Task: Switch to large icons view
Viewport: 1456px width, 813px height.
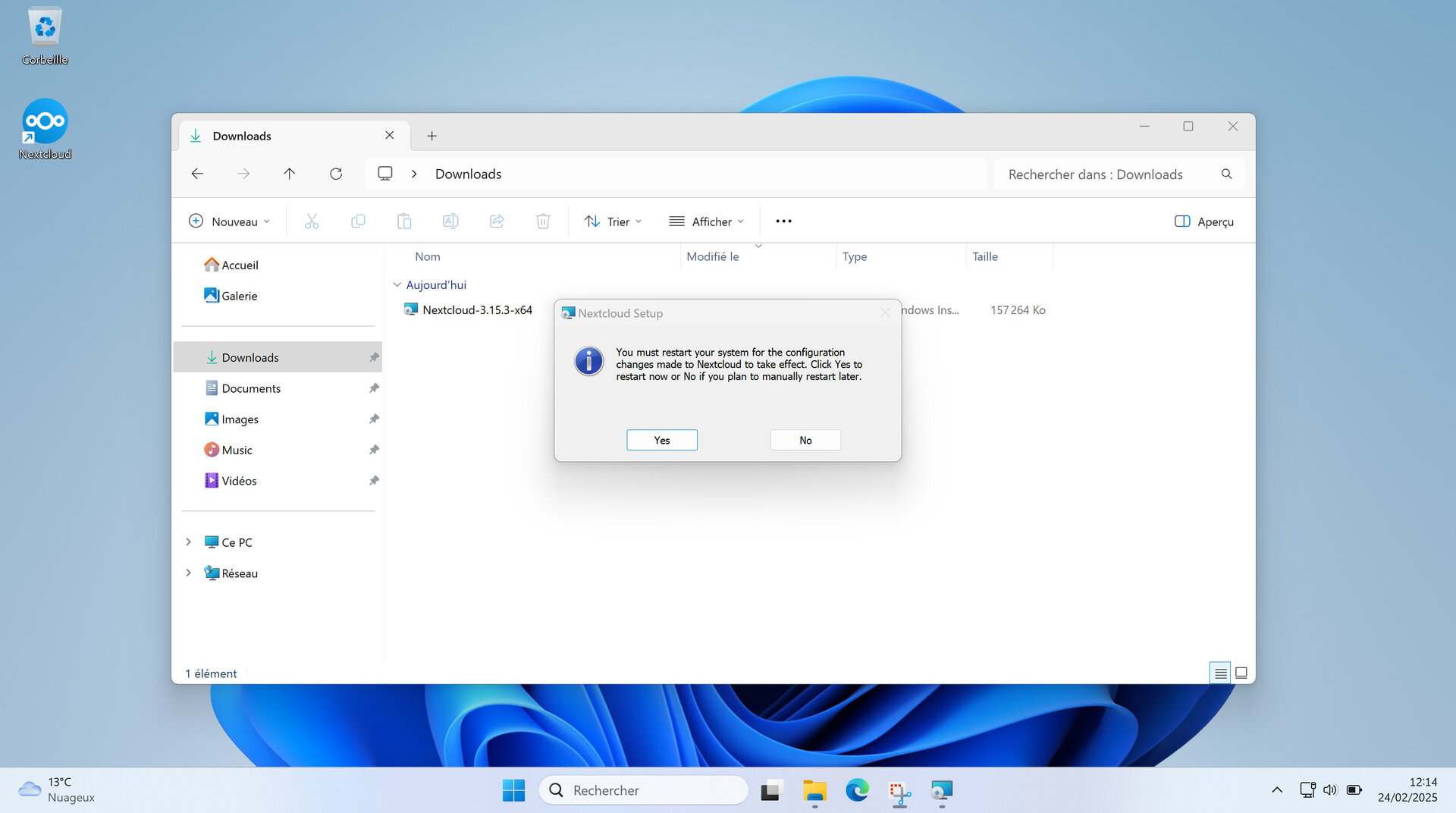Action: (1241, 673)
